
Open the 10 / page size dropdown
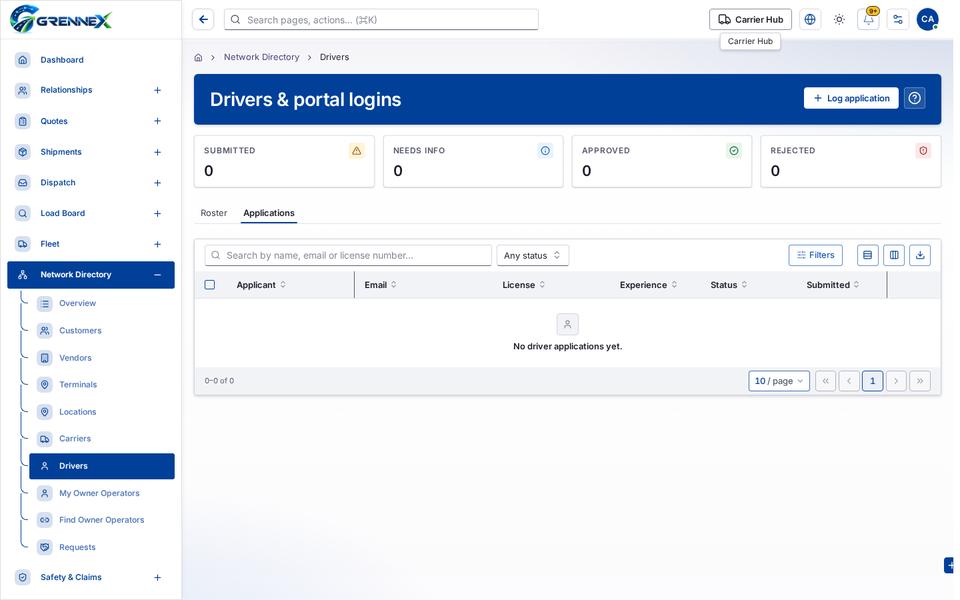click(x=779, y=381)
